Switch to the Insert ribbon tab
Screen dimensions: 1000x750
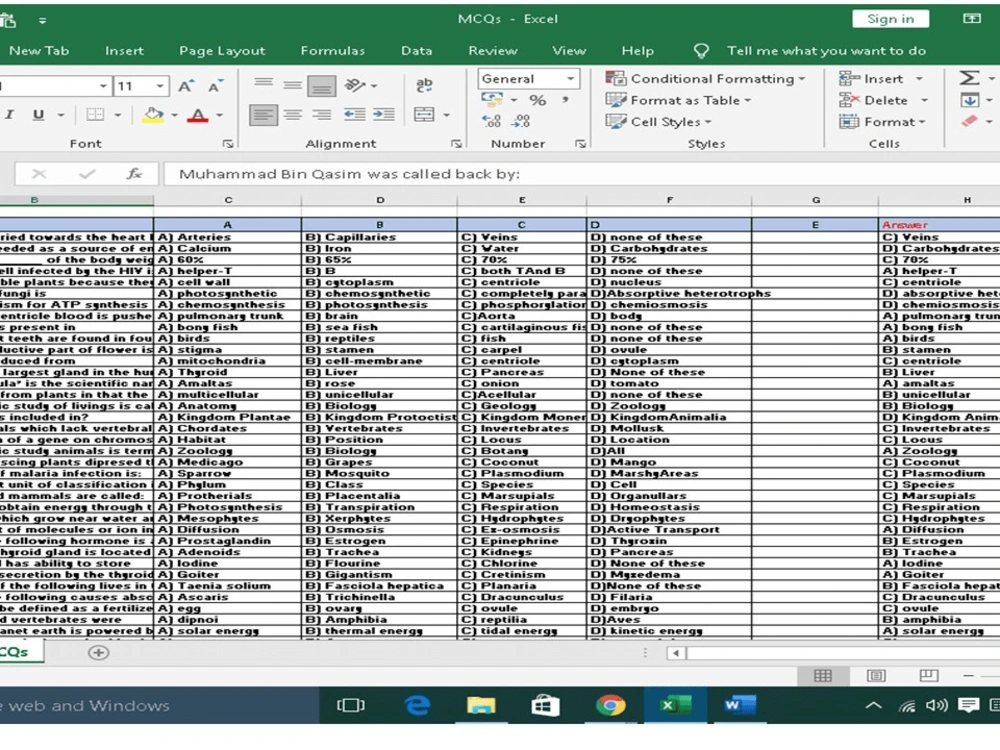(124, 50)
